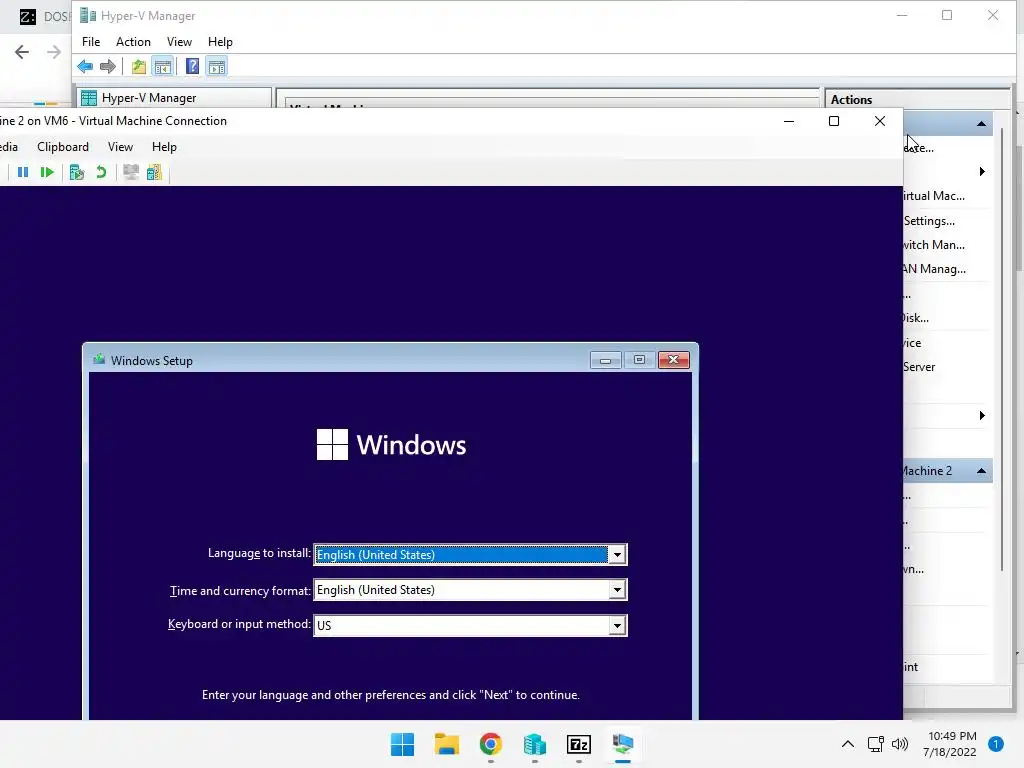Switch to Hyper-V Manager taskbar icon
The width and height of the screenshot is (1024, 768).
tap(535, 744)
